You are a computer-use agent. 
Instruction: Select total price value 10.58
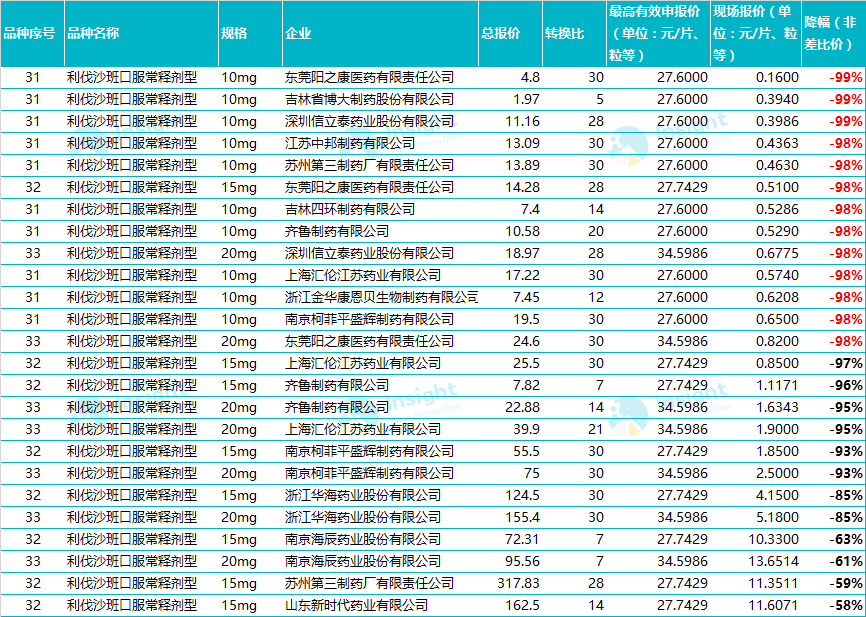click(523, 231)
